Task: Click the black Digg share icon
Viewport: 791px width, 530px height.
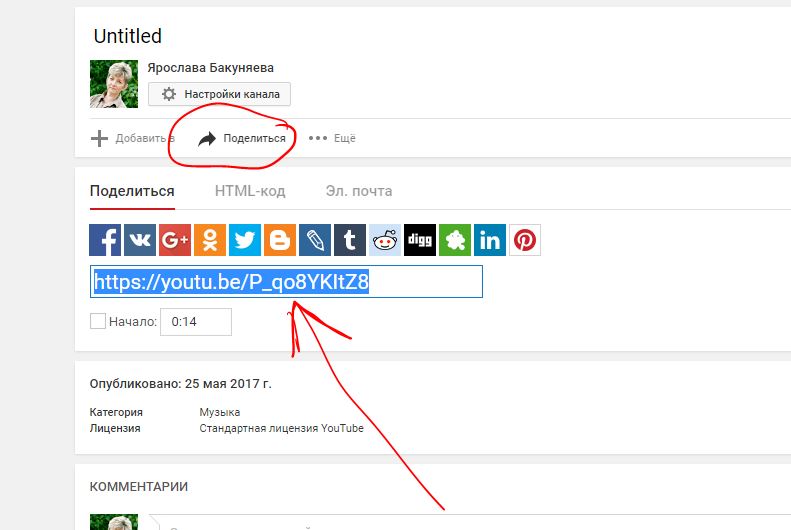Action: [x=420, y=240]
